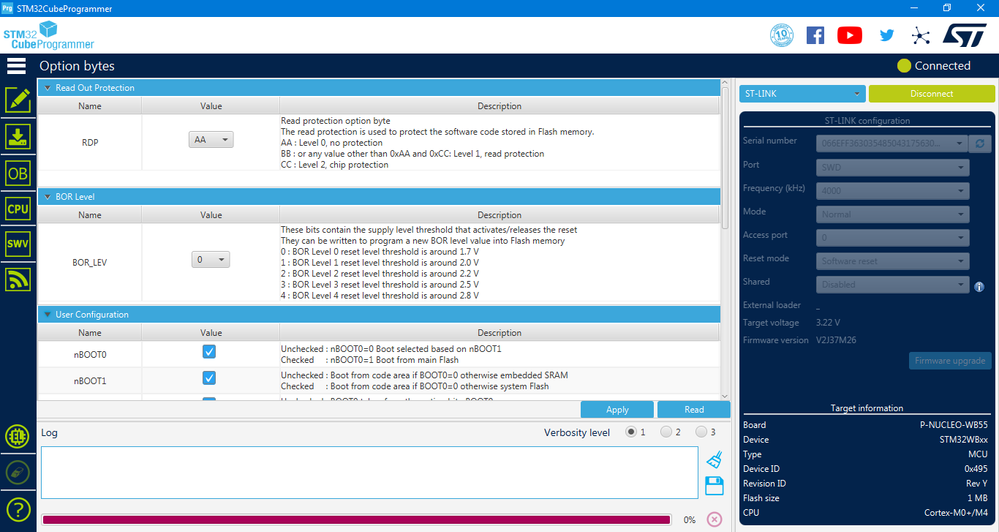Click the Flash size 1 MB value
The image size is (999, 532).
pyautogui.click(x=977, y=498)
